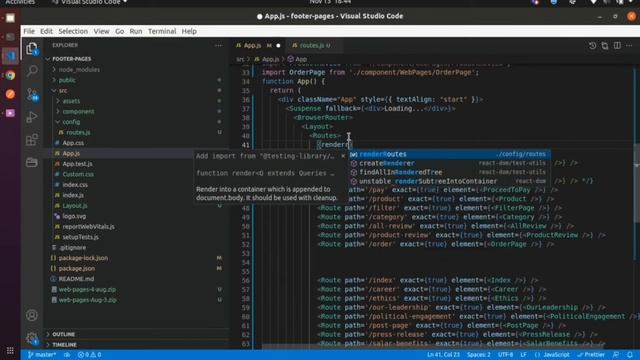Open editor more actions ellipsis
The width and height of the screenshot is (640, 360).
point(629,46)
